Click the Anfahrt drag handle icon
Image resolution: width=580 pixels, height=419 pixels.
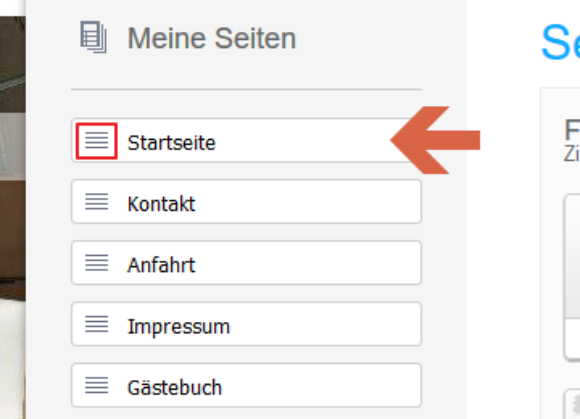click(x=97, y=263)
